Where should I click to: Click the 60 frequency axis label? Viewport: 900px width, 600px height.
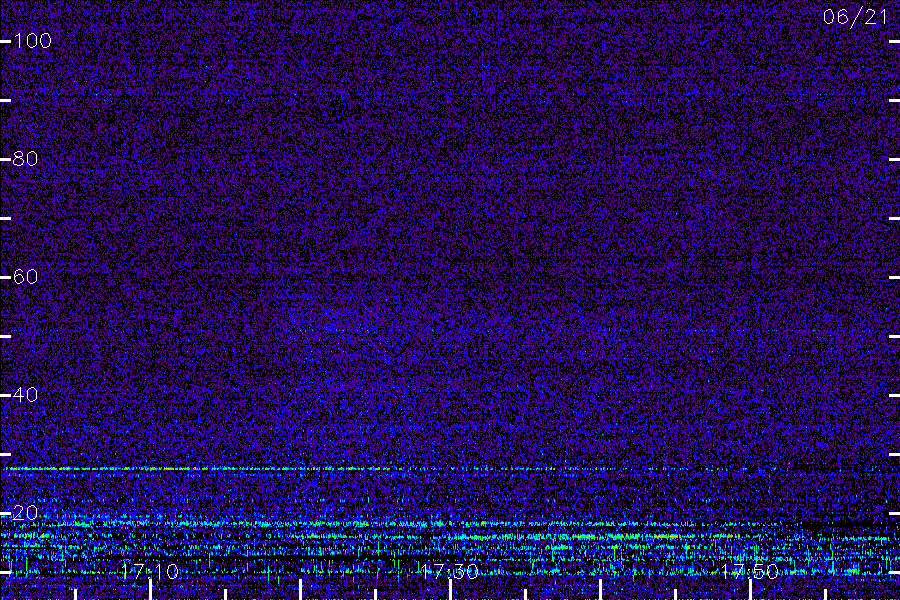[x=25, y=277]
